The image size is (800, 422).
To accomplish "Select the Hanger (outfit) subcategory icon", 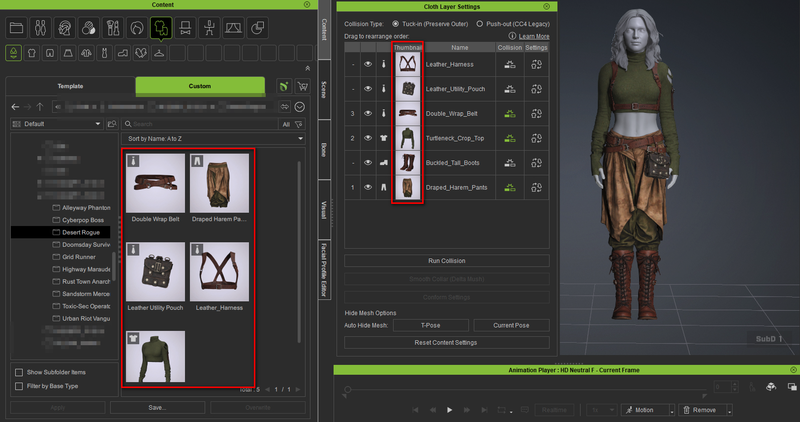I will coord(159,53).
